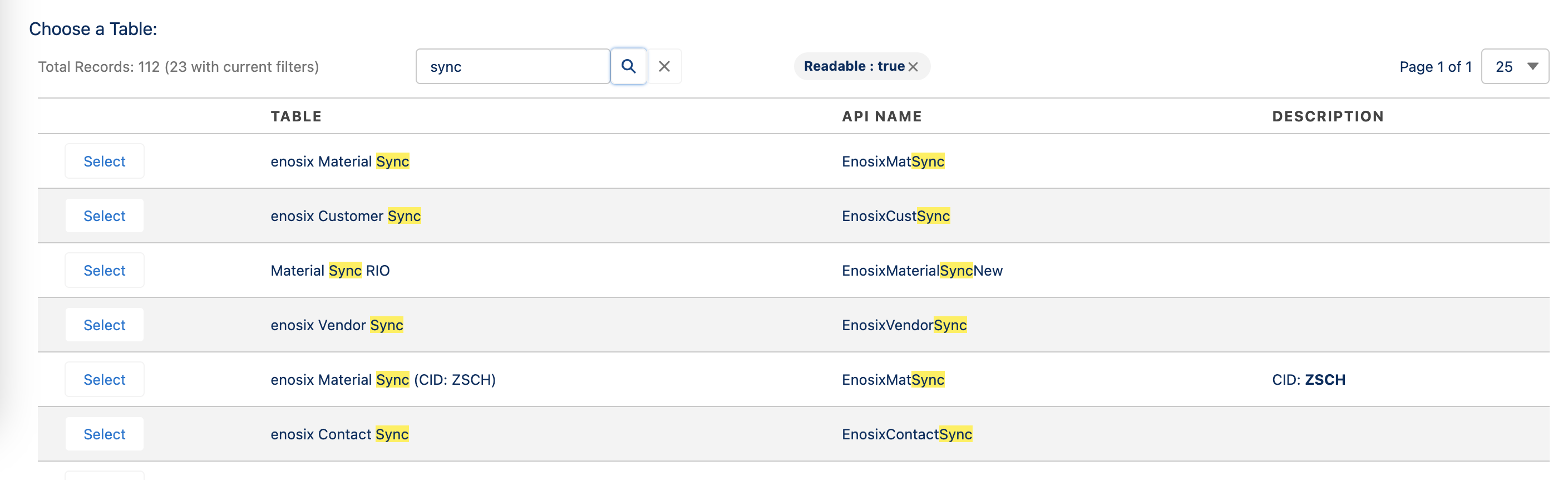Click the EnosixMaterialSyncNew API name
This screenshot has width=1568, height=480.
922,271
